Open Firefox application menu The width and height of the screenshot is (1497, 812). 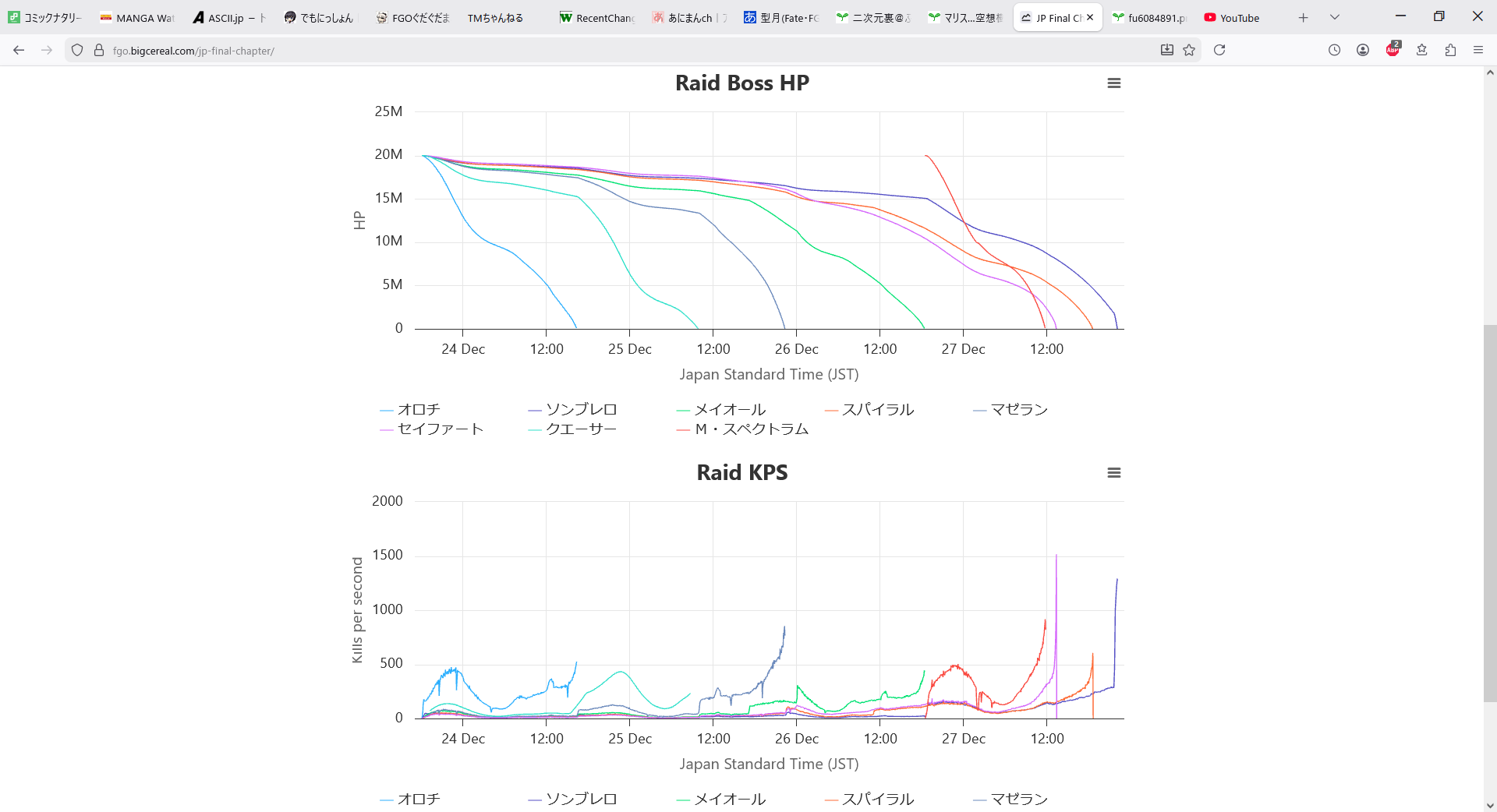point(1478,50)
